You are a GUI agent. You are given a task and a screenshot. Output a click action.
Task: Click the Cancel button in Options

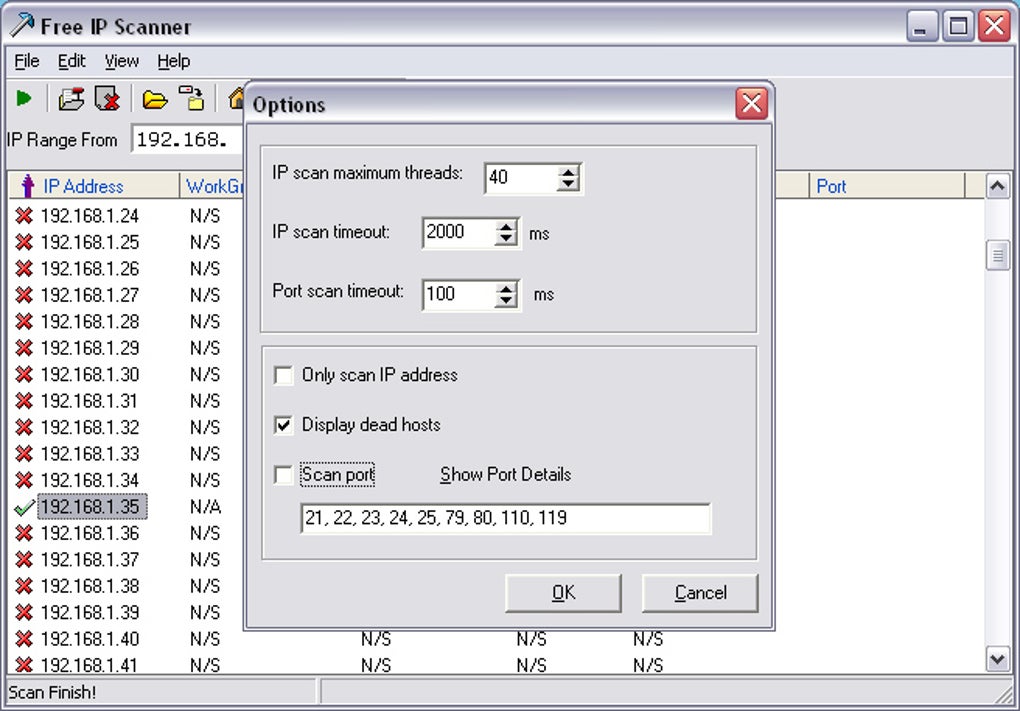(700, 593)
